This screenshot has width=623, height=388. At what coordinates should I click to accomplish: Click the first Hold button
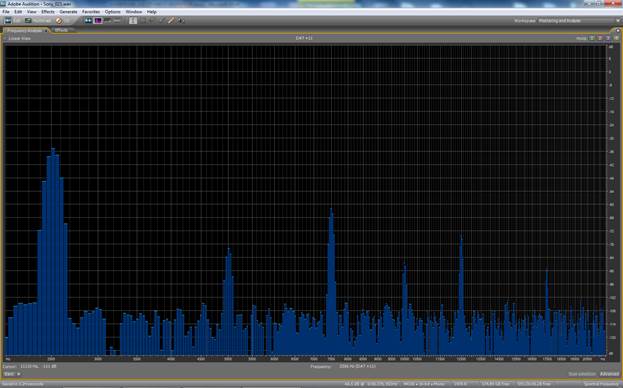point(592,38)
